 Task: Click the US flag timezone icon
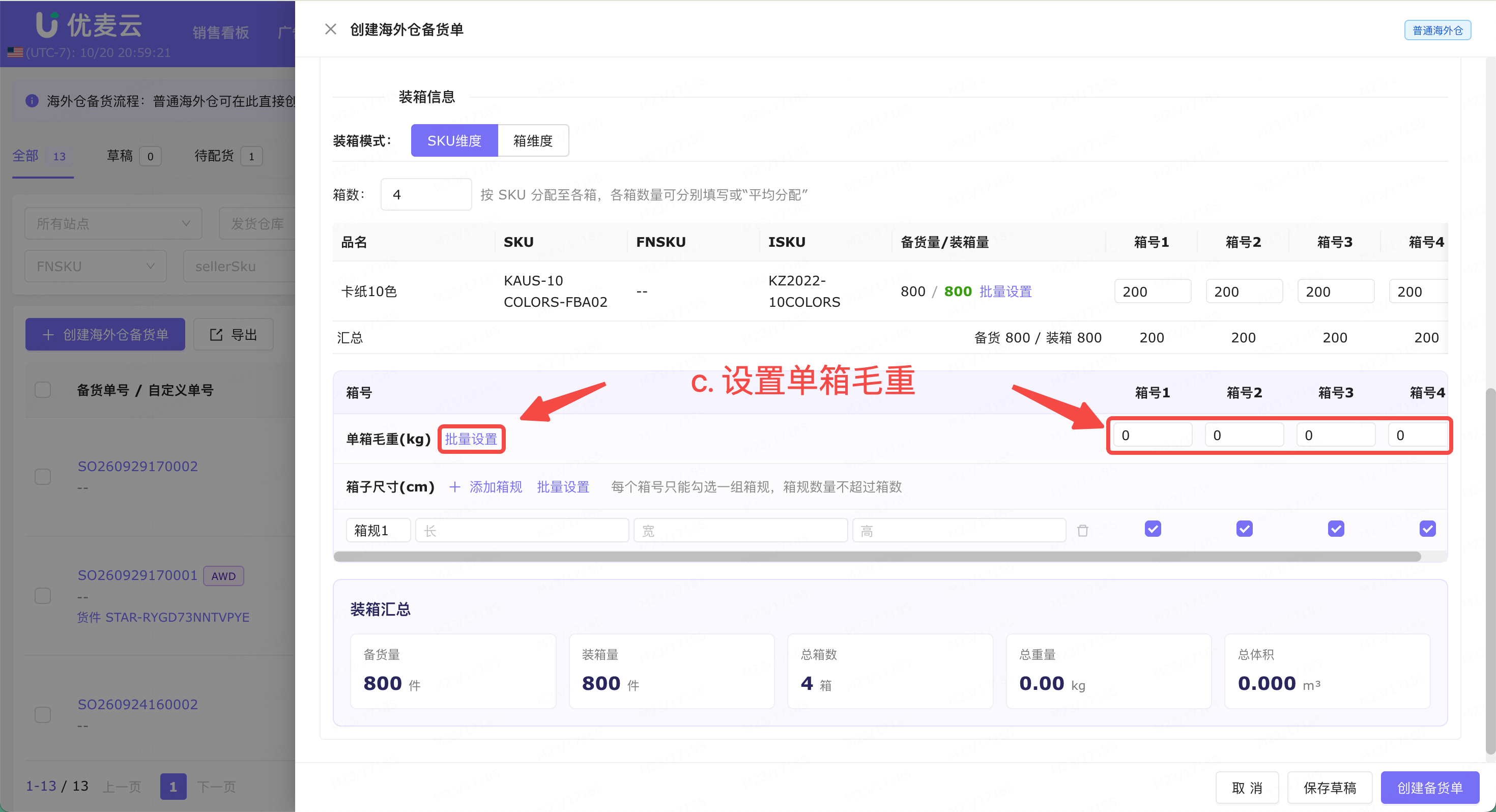(x=15, y=52)
